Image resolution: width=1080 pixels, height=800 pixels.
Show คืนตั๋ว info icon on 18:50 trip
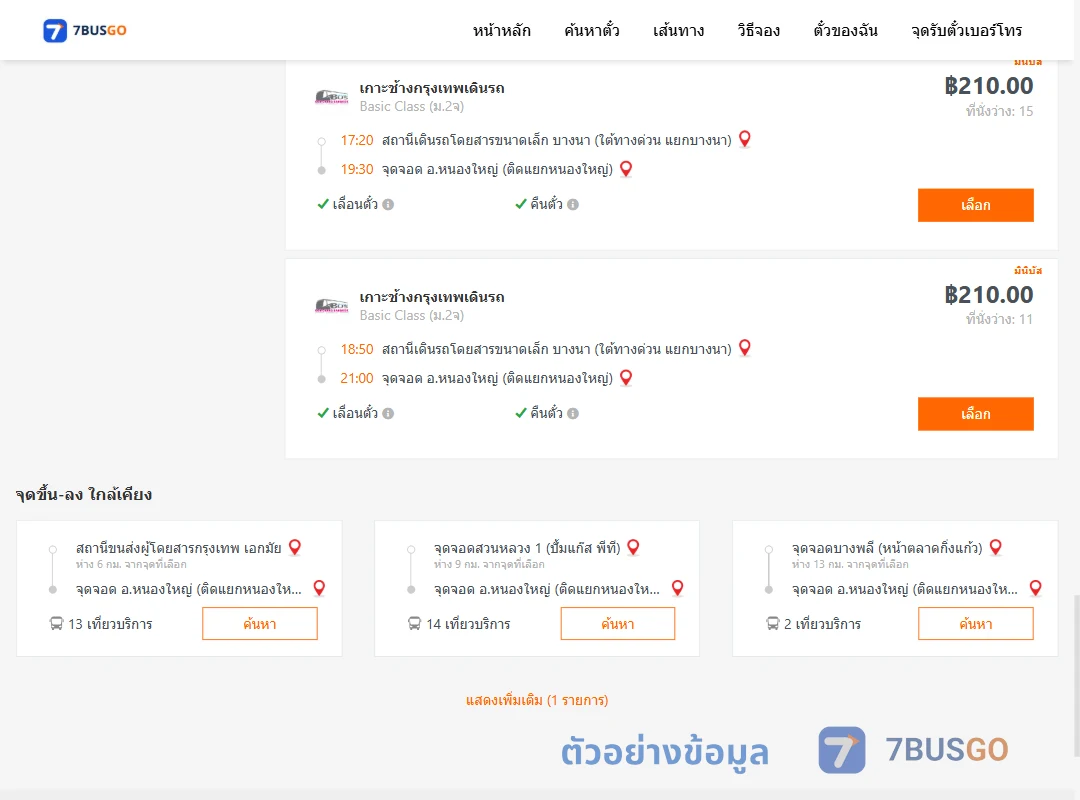pyautogui.click(x=573, y=413)
